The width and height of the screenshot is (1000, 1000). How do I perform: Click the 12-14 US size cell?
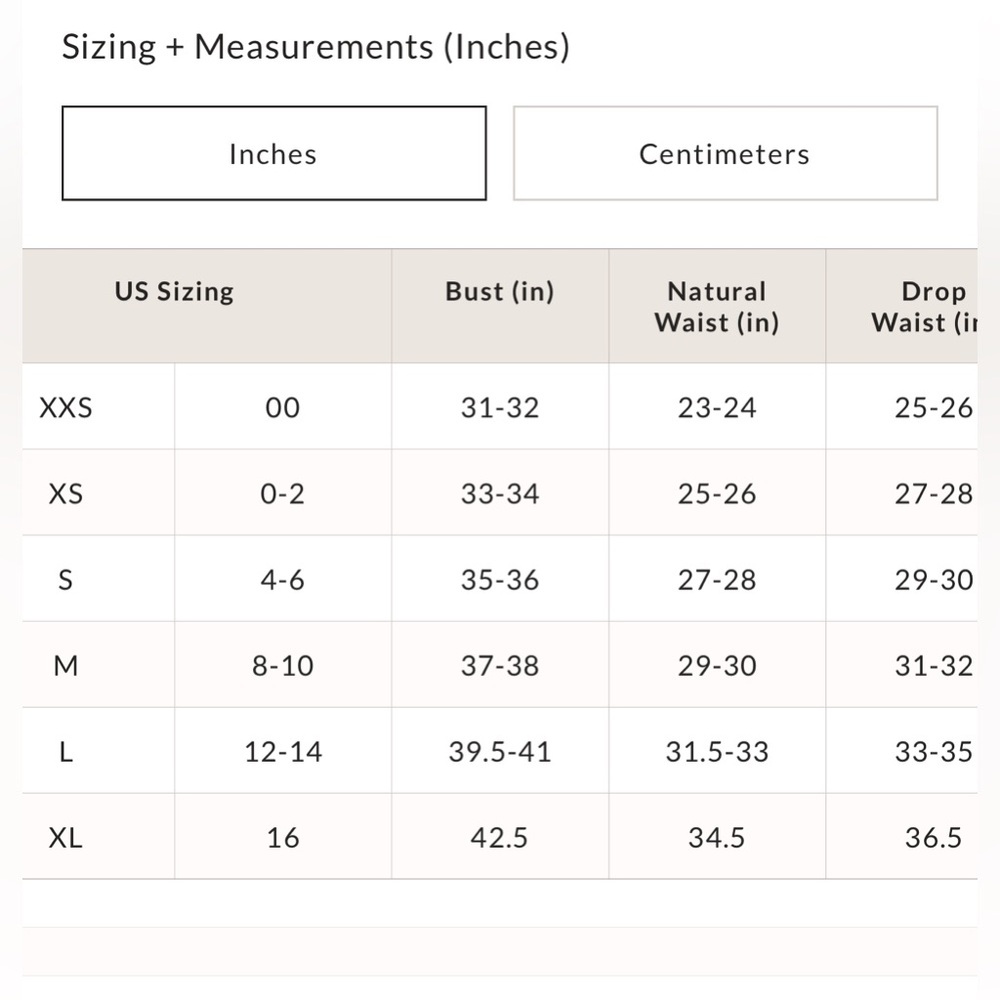pos(283,752)
